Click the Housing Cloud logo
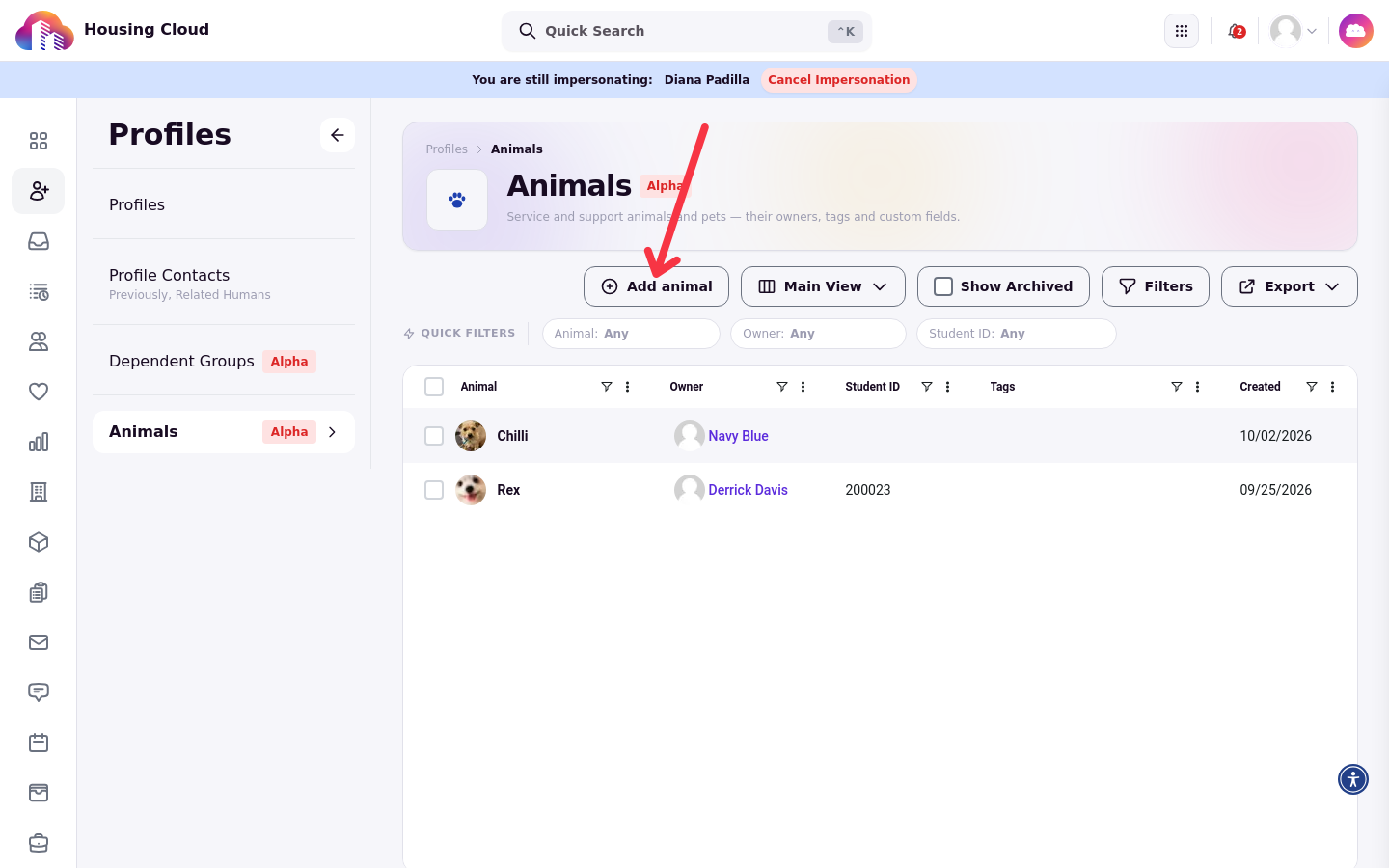Image resolution: width=1389 pixels, height=868 pixels. (x=44, y=31)
